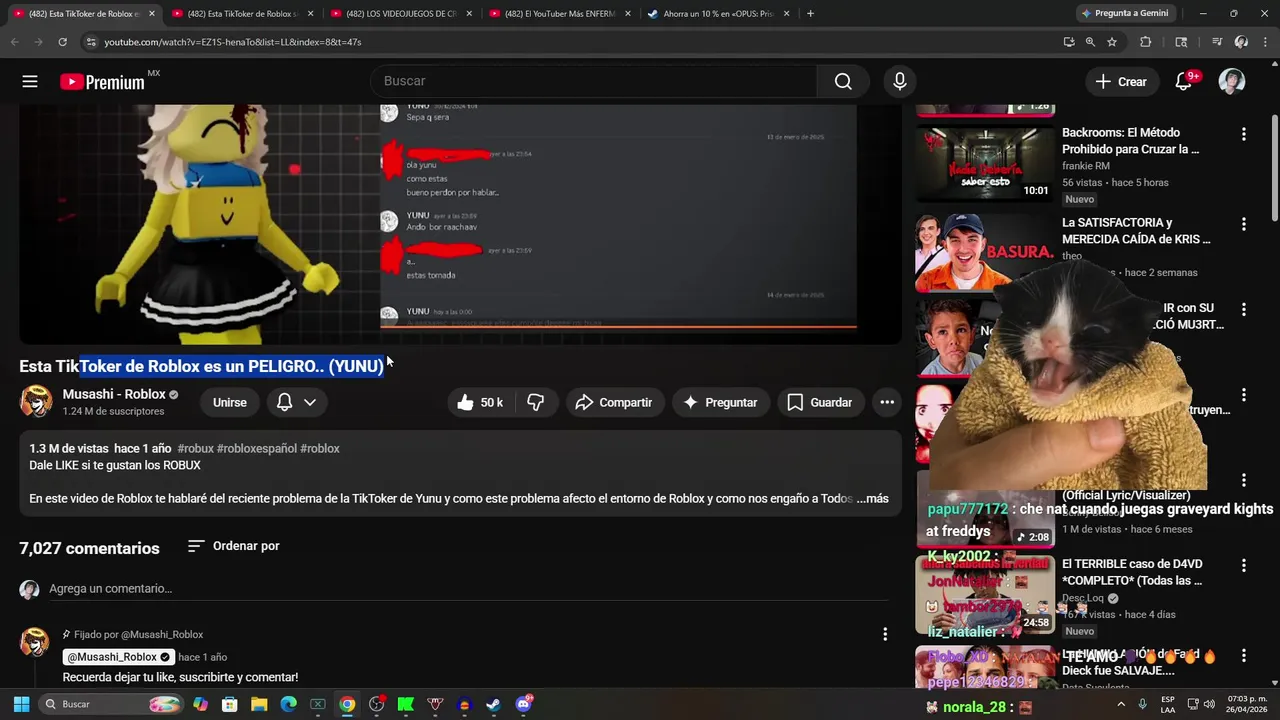The height and width of the screenshot is (720, 1280).
Task: Expand notification options chevron next to bell
Action: pyautogui.click(x=310, y=402)
